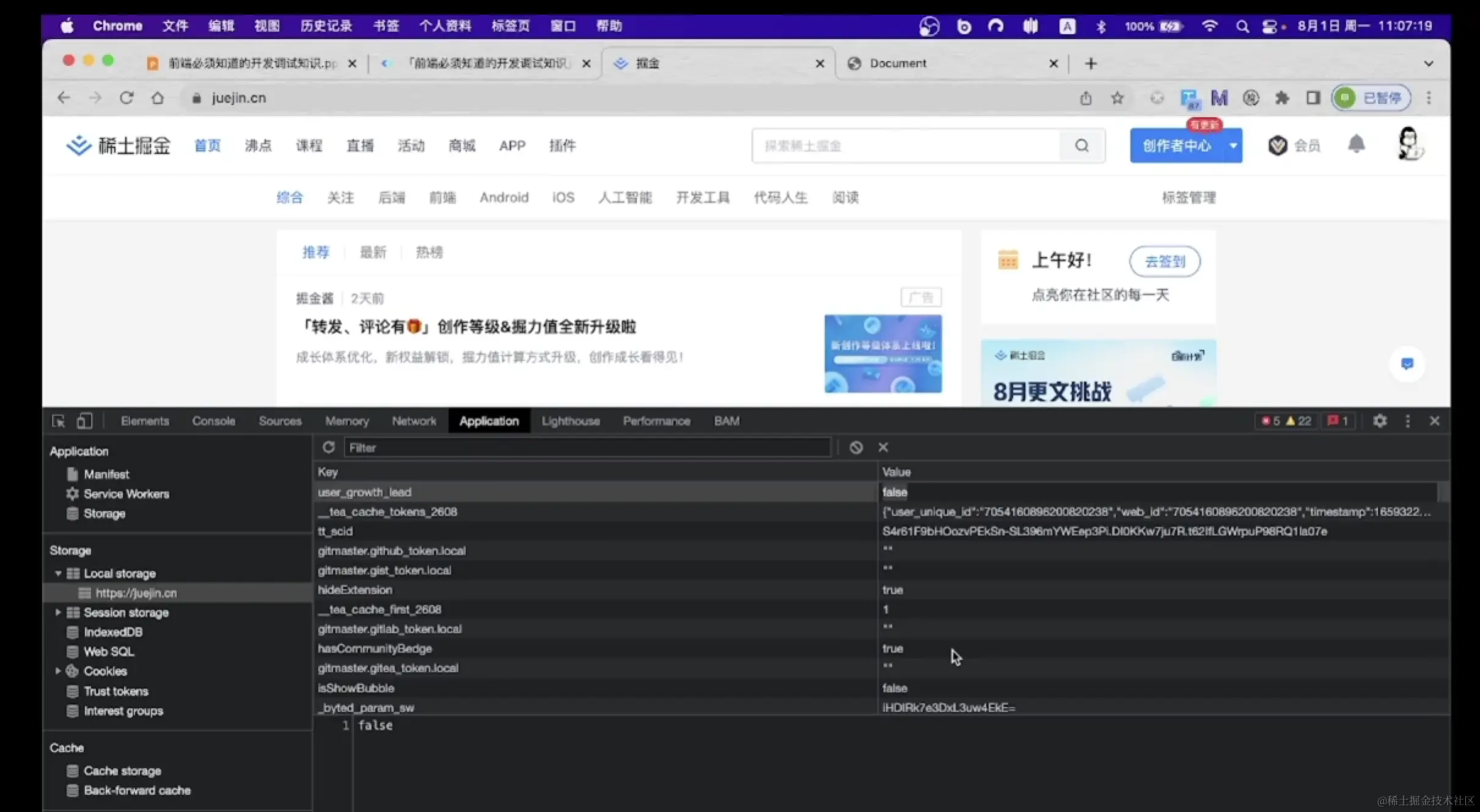Bookmark this page with the star icon
This screenshot has height=812, width=1480.
pyautogui.click(x=1117, y=98)
